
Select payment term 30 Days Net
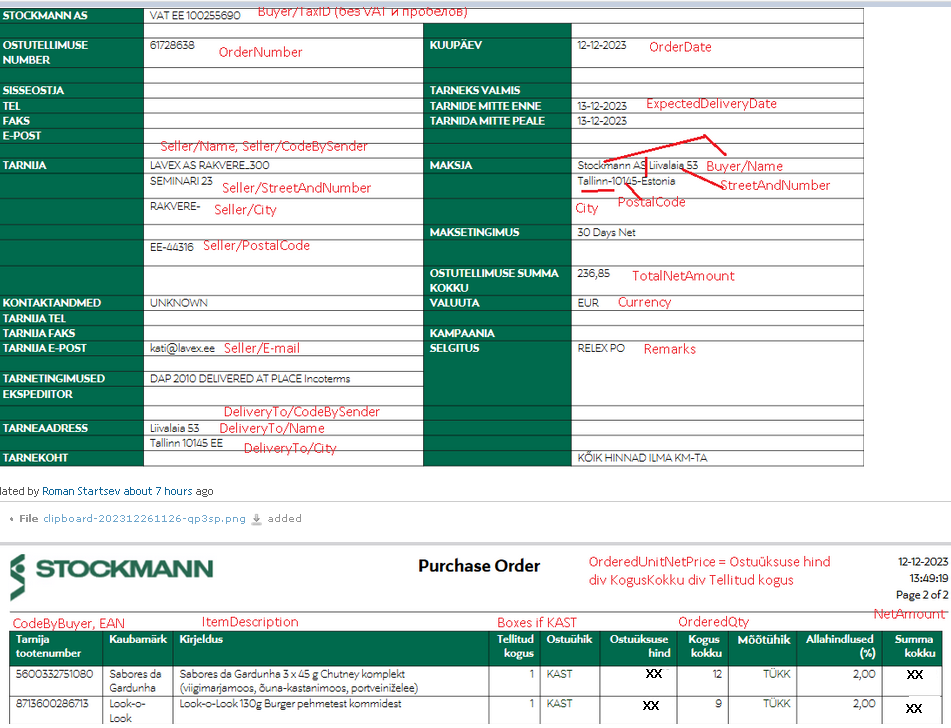click(607, 232)
